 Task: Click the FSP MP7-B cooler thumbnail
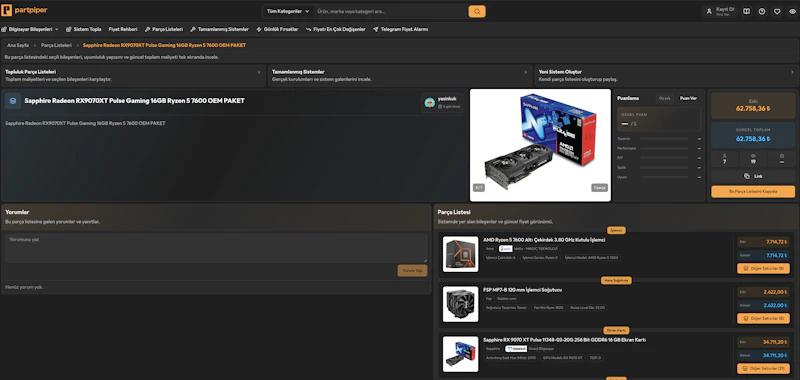coord(461,304)
